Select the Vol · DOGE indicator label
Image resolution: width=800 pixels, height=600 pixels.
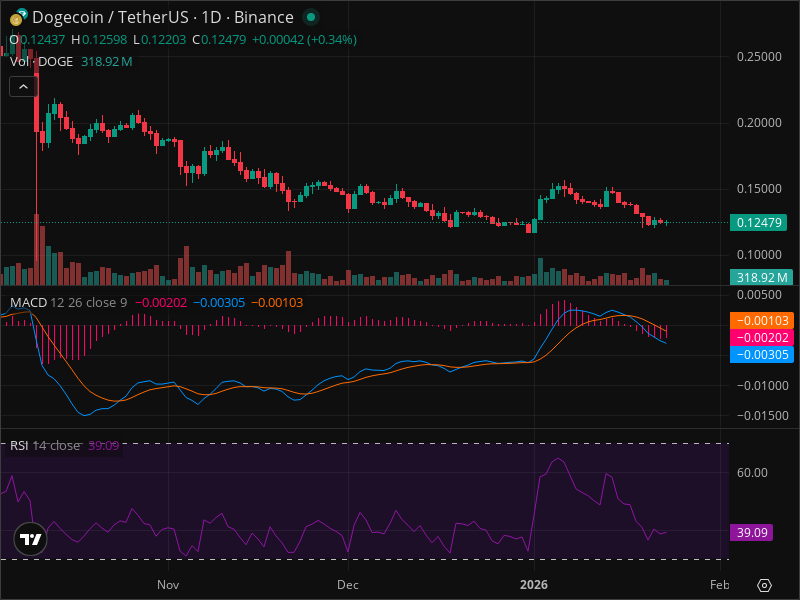click(x=42, y=62)
